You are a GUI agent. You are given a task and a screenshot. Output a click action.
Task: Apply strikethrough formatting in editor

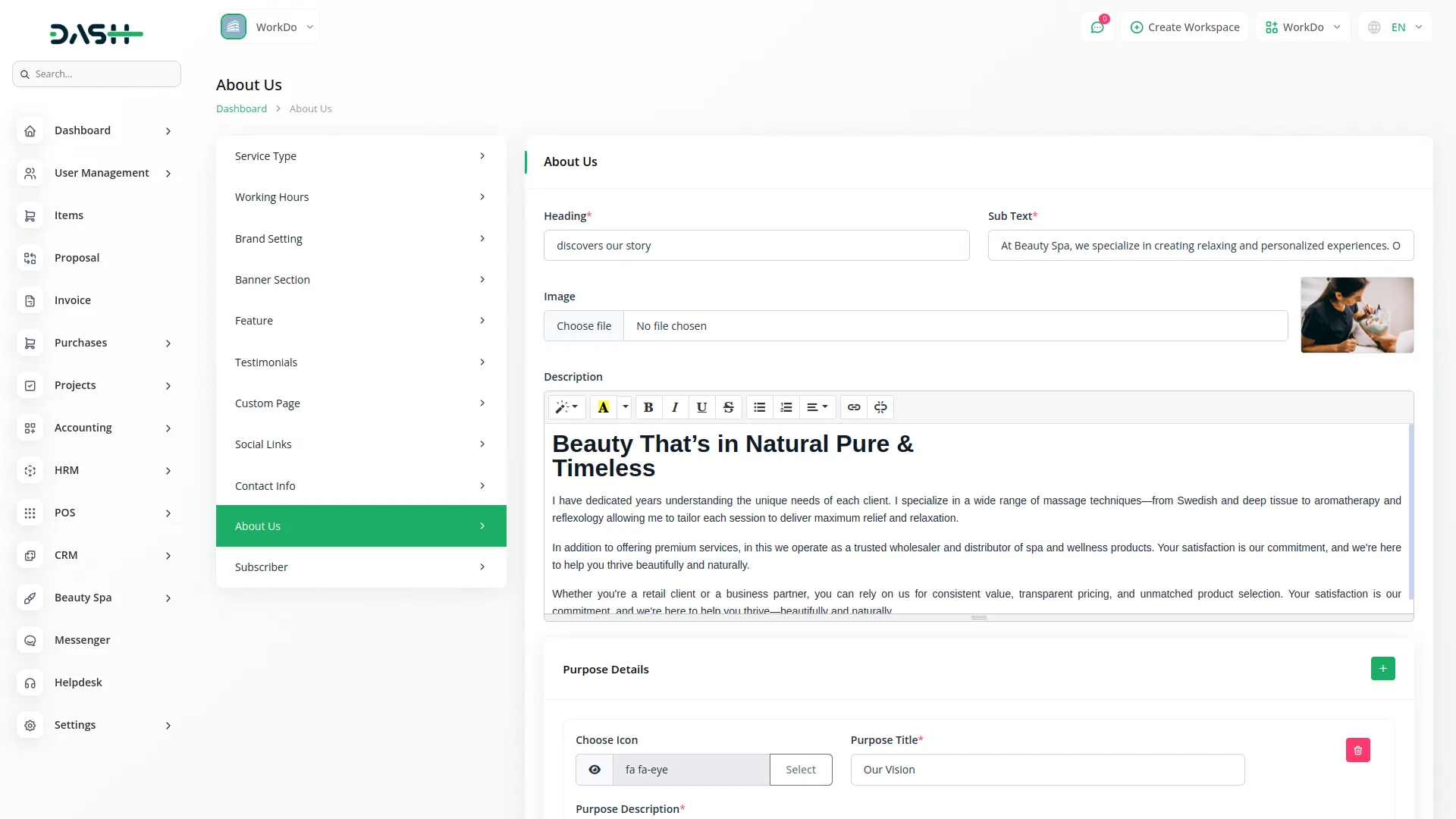point(728,407)
